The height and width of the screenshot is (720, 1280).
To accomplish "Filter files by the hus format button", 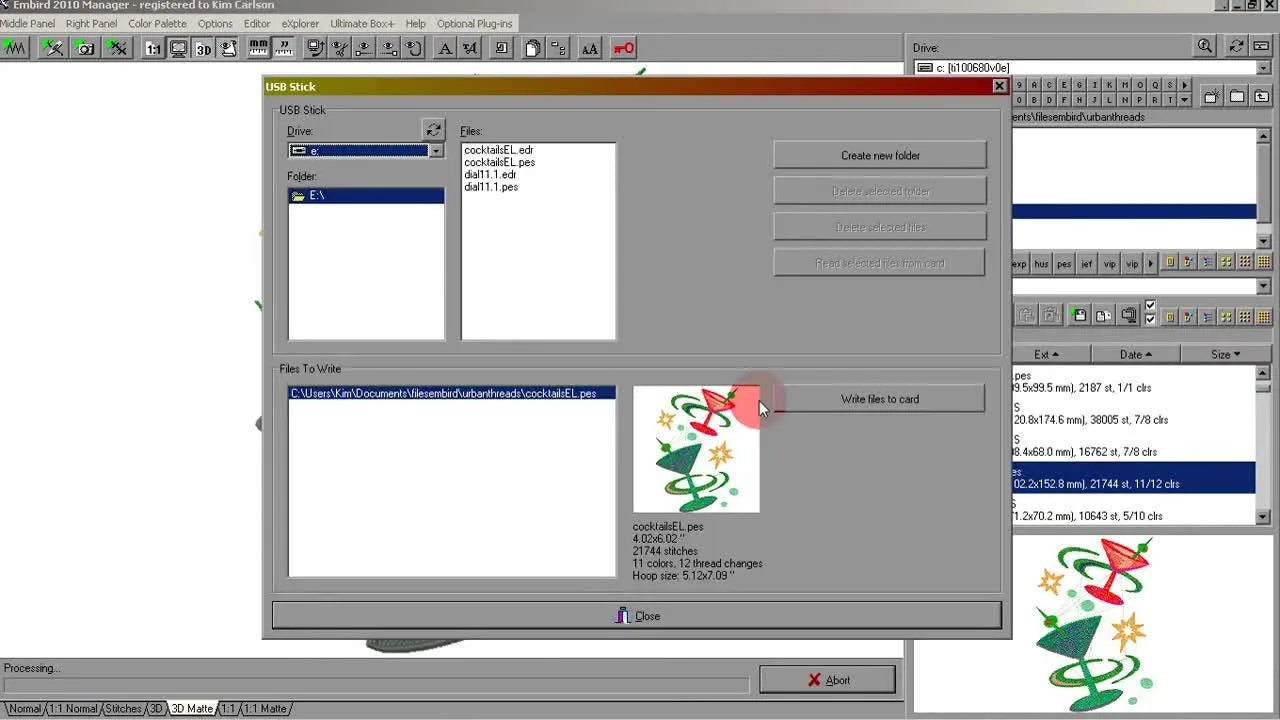I will click(1042, 264).
